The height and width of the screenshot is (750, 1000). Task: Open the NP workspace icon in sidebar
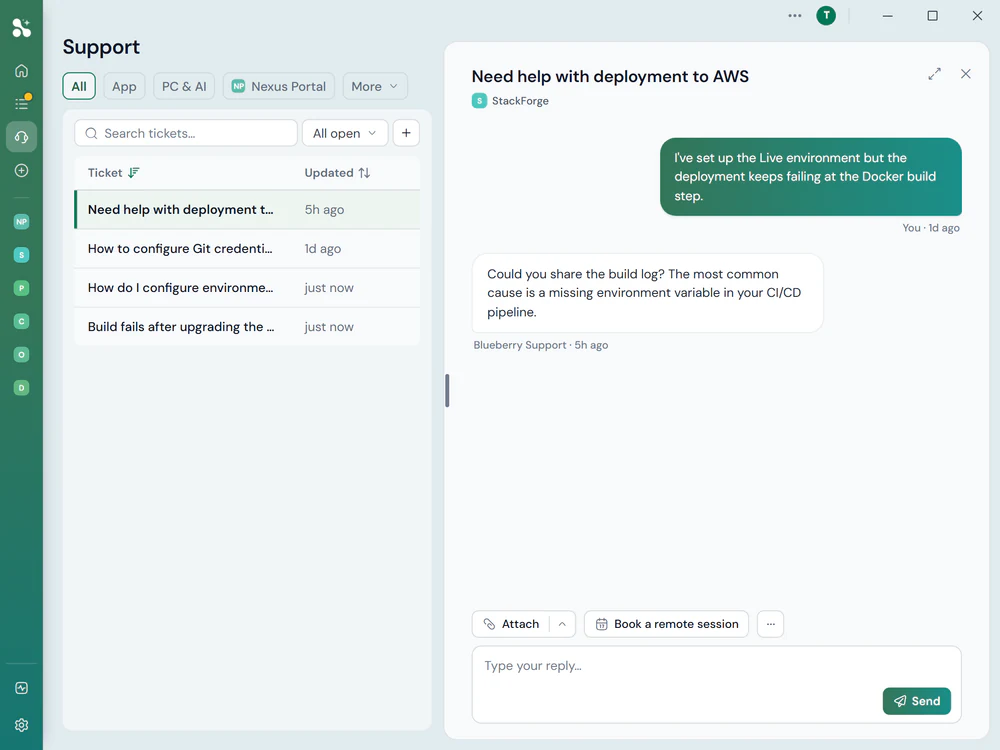click(x=21, y=222)
